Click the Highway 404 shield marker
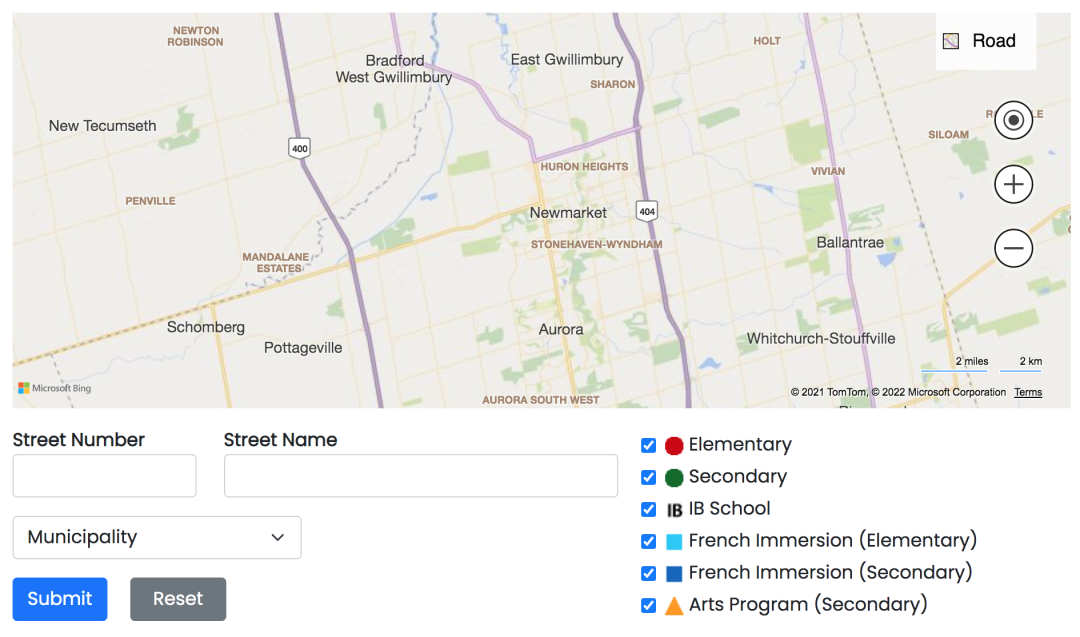 coord(647,211)
